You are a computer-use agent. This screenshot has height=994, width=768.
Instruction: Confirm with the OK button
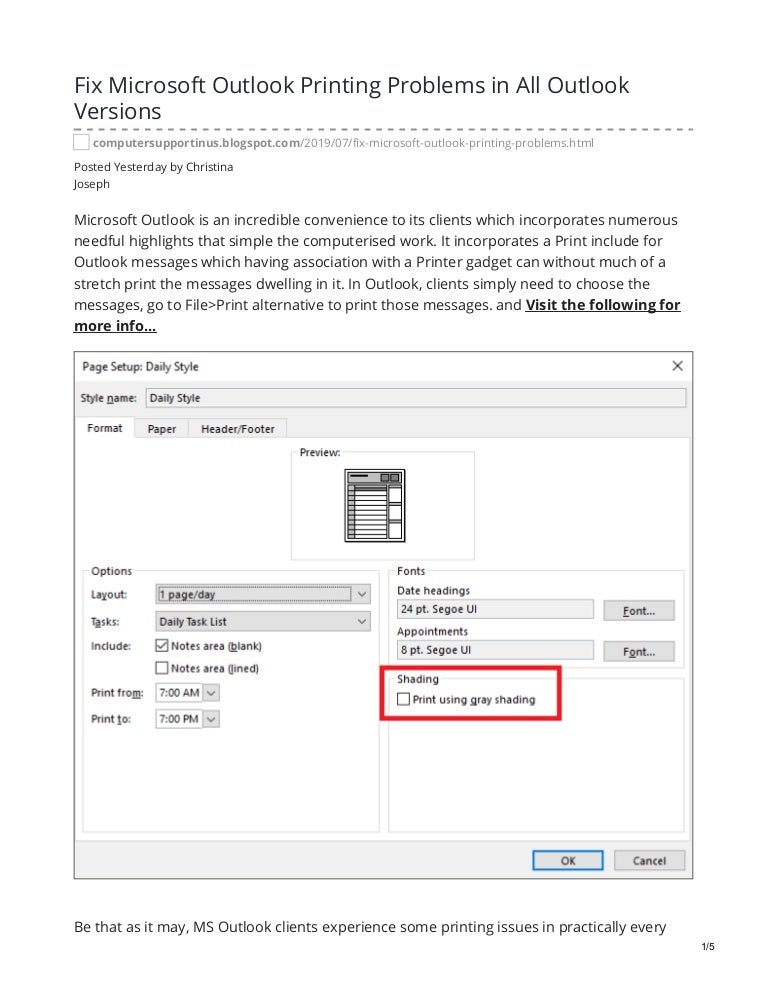click(x=568, y=860)
